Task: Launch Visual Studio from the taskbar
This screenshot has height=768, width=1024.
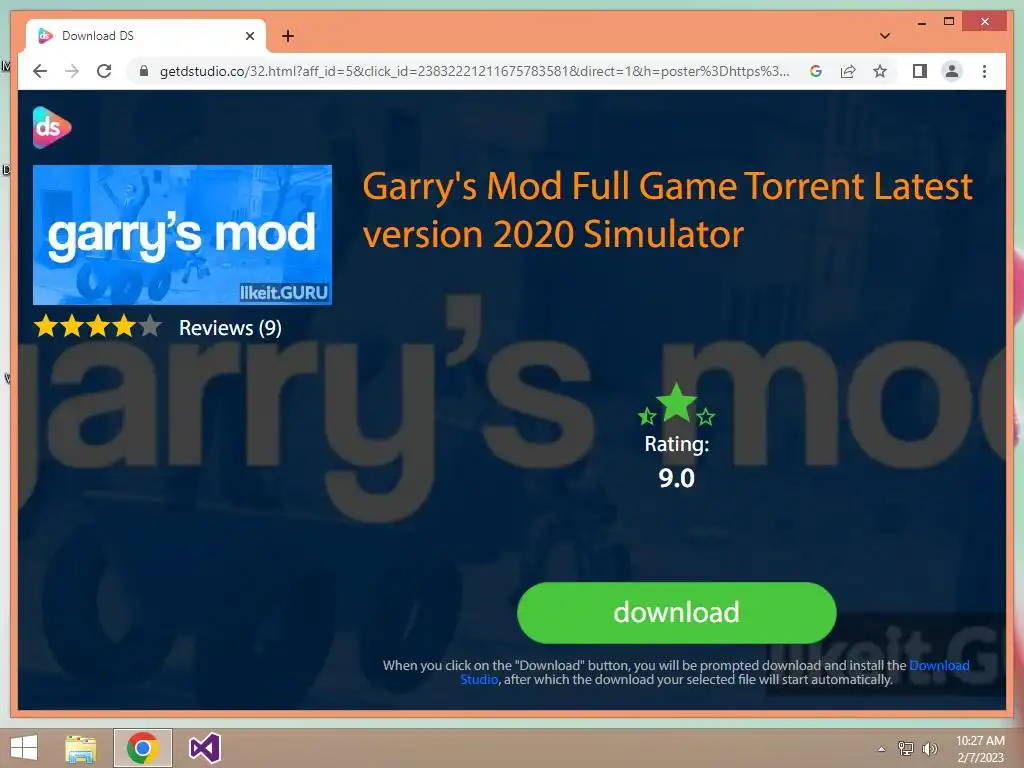Action: point(204,748)
